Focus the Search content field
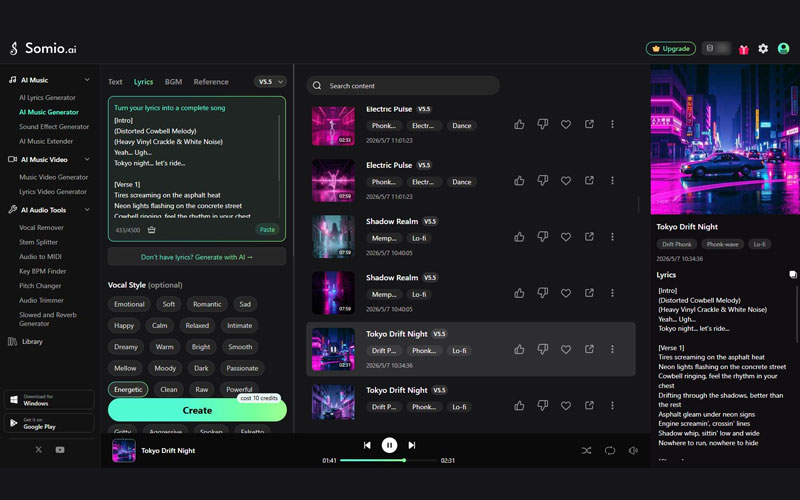This screenshot has width=800, height=500. 403,86
